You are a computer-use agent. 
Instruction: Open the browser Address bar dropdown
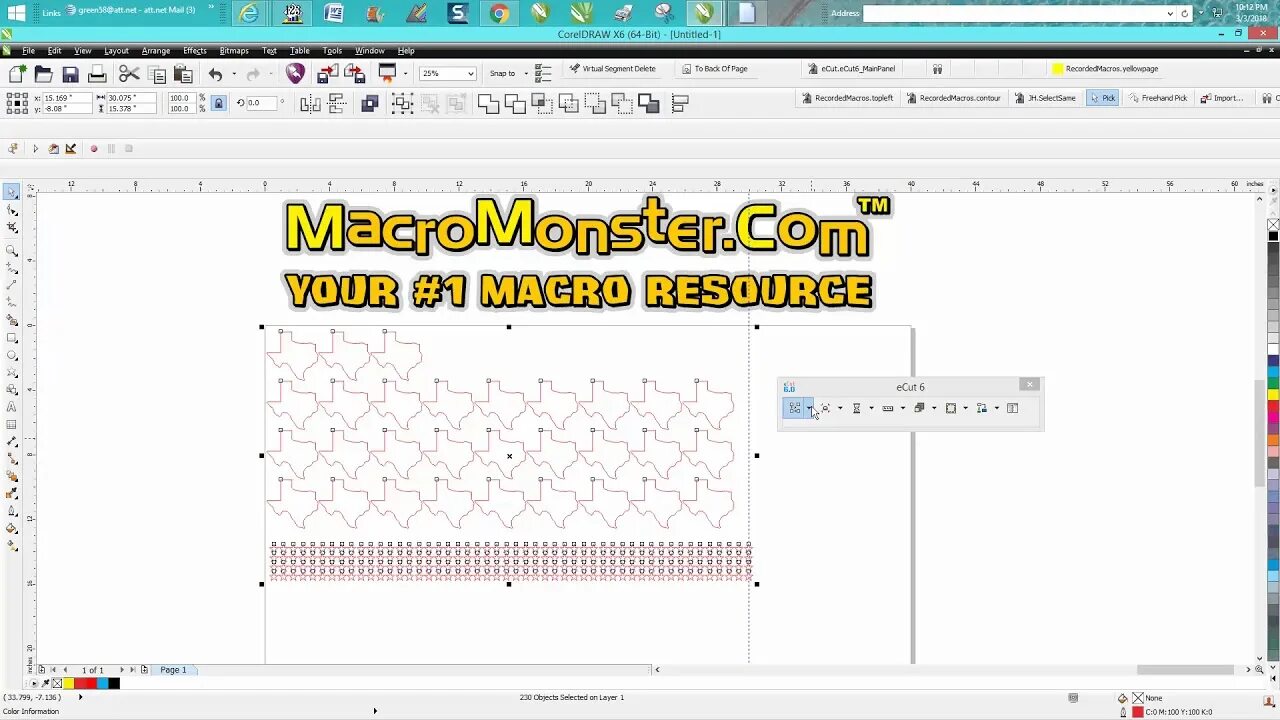click(x=1170, y=13)
